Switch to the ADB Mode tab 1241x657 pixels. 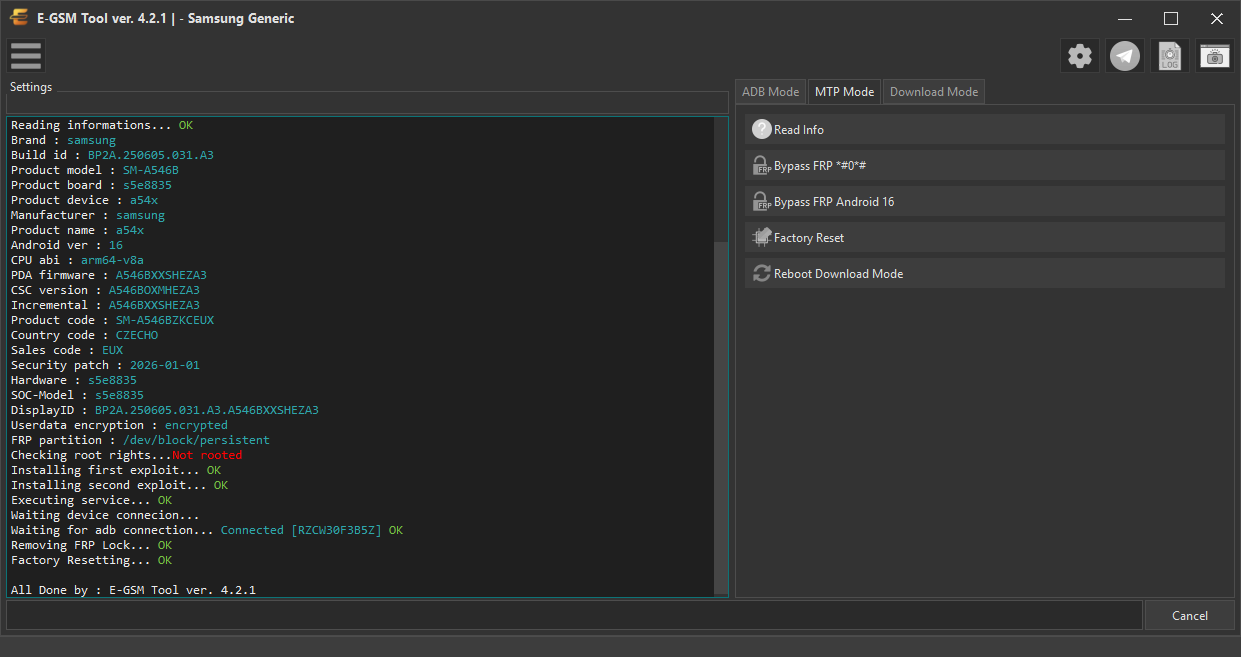[770, 92]
